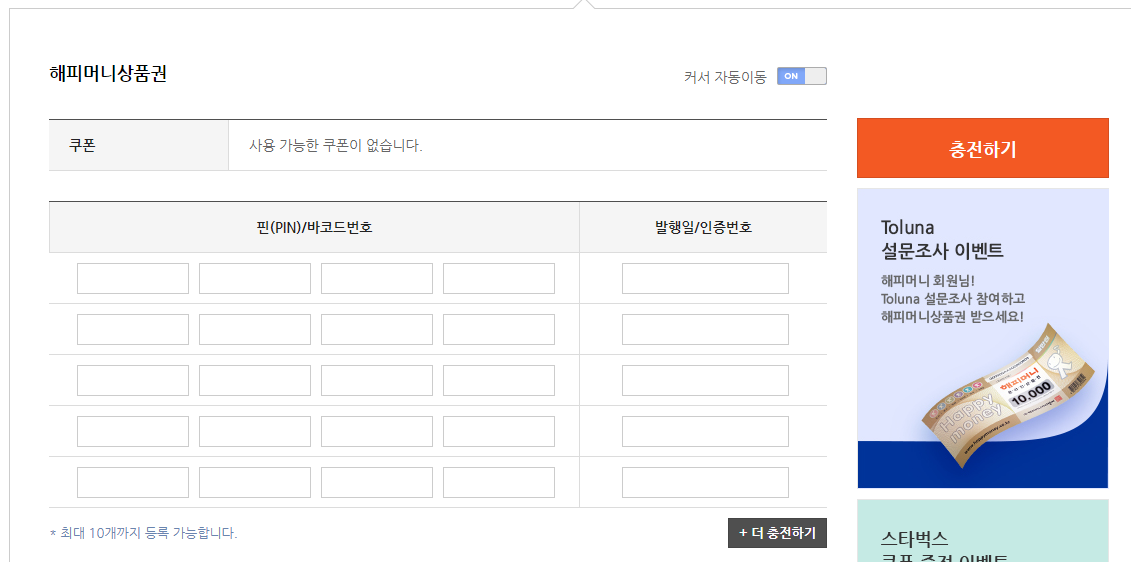Click first PIN field in row three
The height and width of the screenshot is (562, 1131).
coord(133,380)
